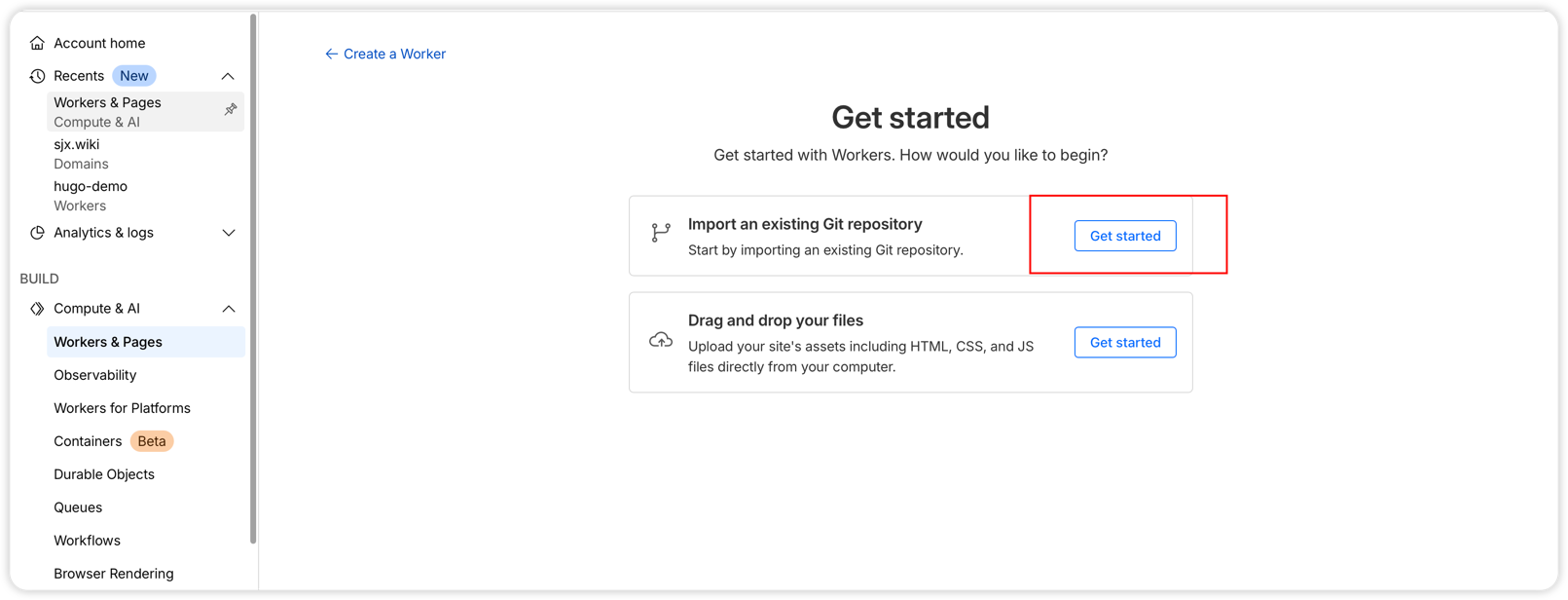Go back via Create a Worker link
The height and width of the screenshot is (600, 1568).
pos(394,54)
